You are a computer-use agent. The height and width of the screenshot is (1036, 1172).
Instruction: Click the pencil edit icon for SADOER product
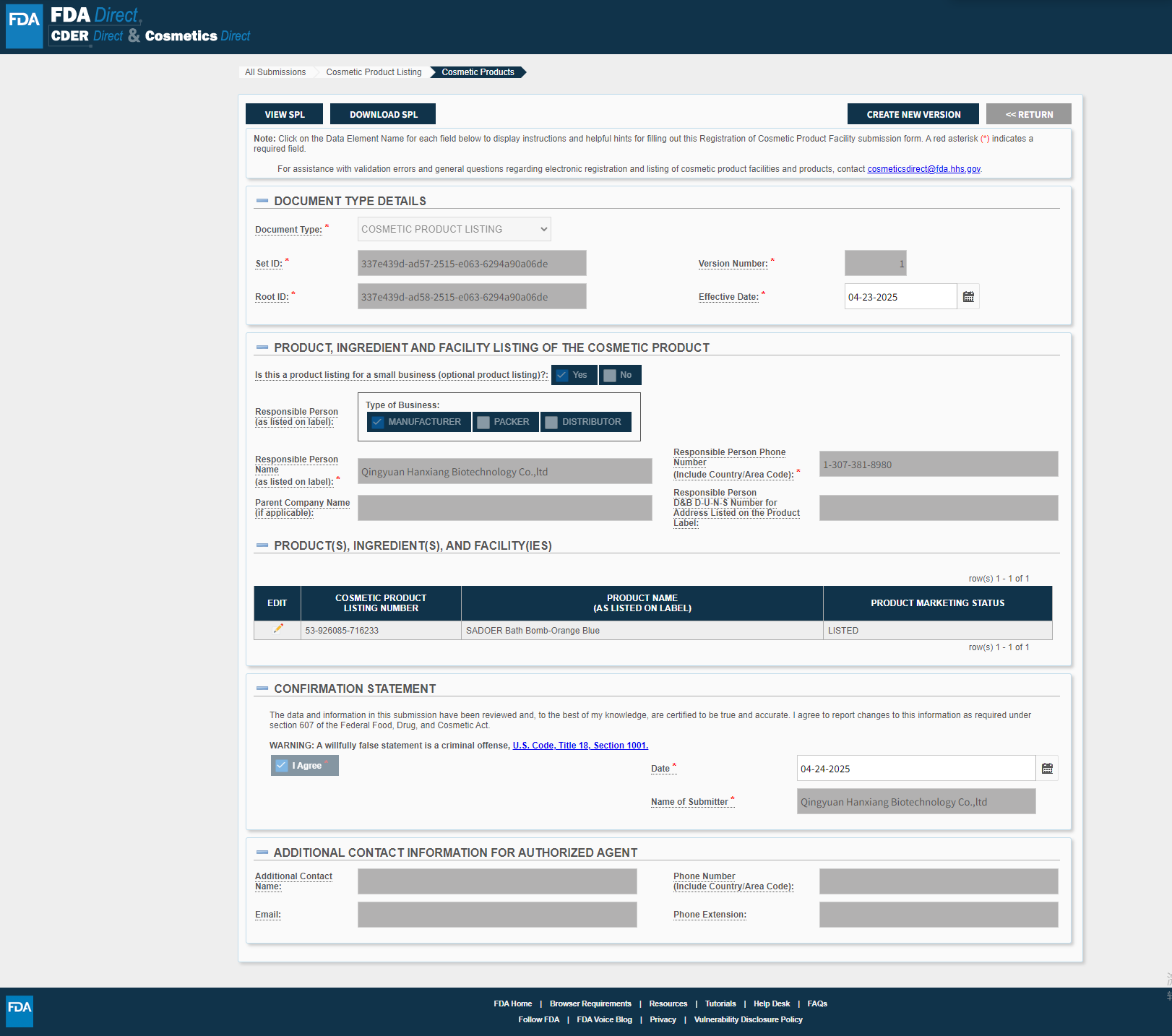pyautogui.click(x=278, y=629)
